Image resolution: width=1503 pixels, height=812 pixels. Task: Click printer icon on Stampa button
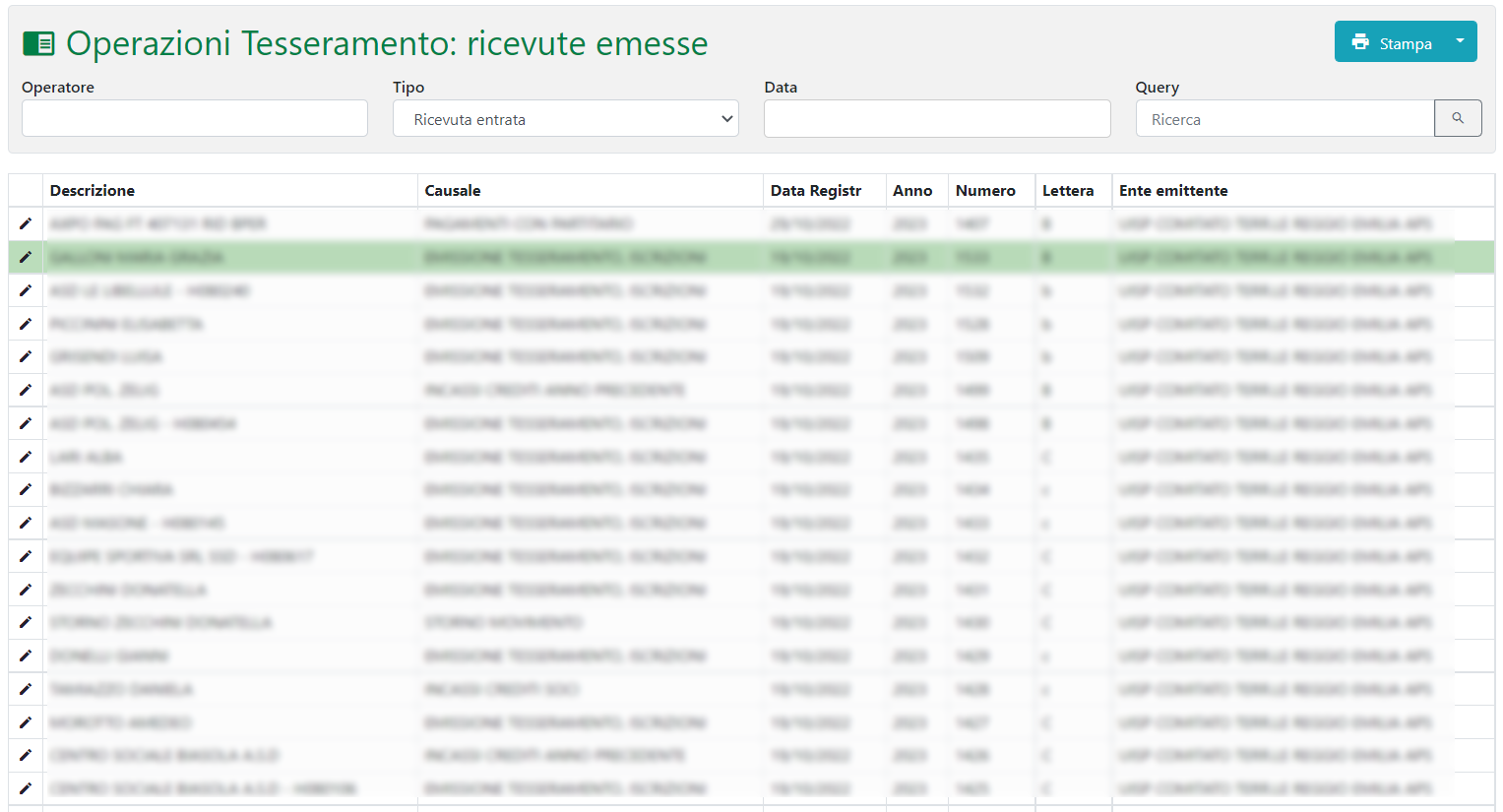1360,42
